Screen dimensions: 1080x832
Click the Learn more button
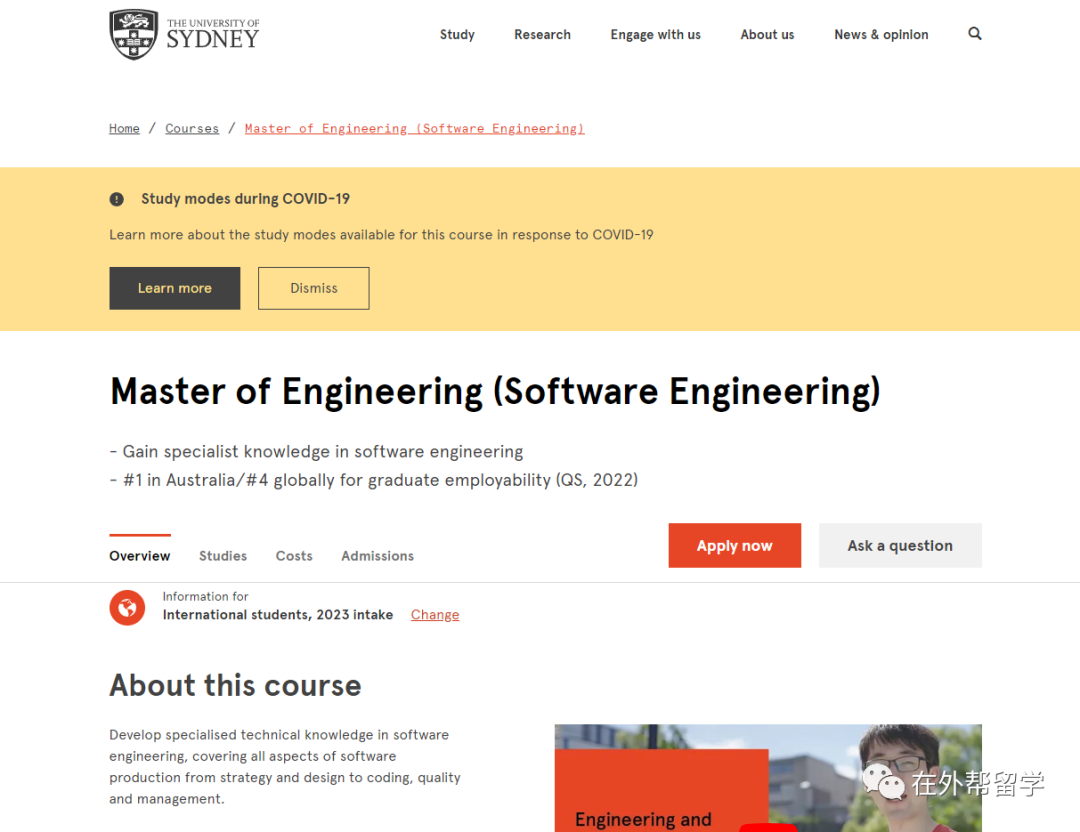tap(175, 288)
